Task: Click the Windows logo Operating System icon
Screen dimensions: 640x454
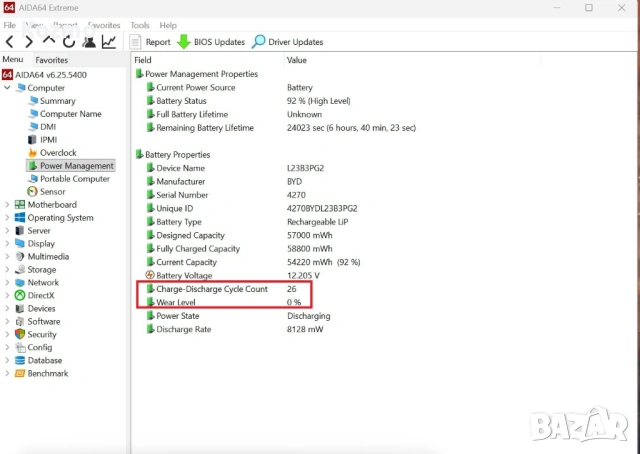Action: click(x=20, y=218)
